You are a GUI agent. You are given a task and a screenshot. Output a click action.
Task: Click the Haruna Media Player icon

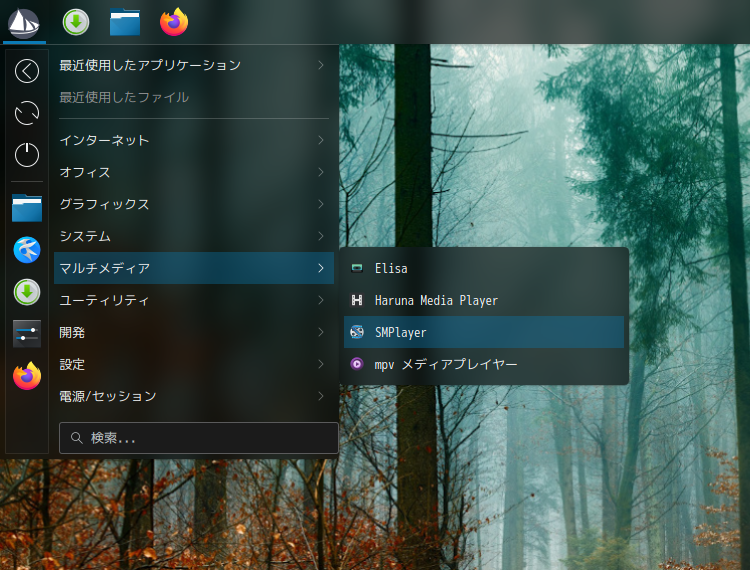(x=357, y=300)
